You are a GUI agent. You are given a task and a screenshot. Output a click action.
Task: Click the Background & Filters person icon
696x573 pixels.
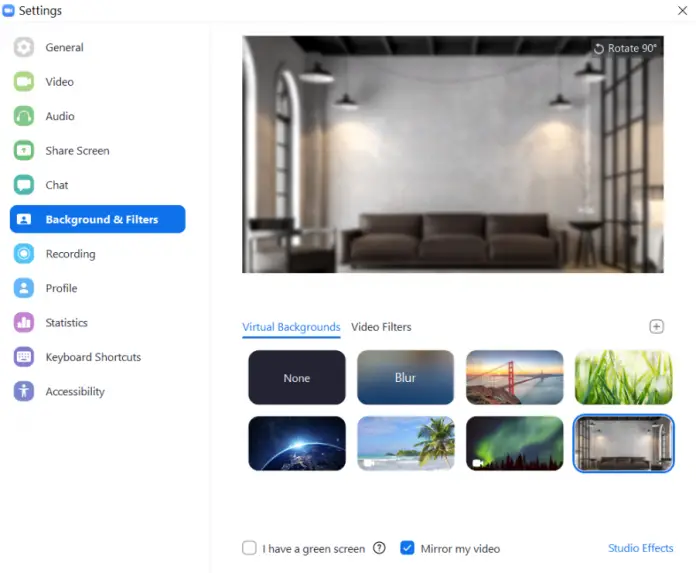coord(24,219)
